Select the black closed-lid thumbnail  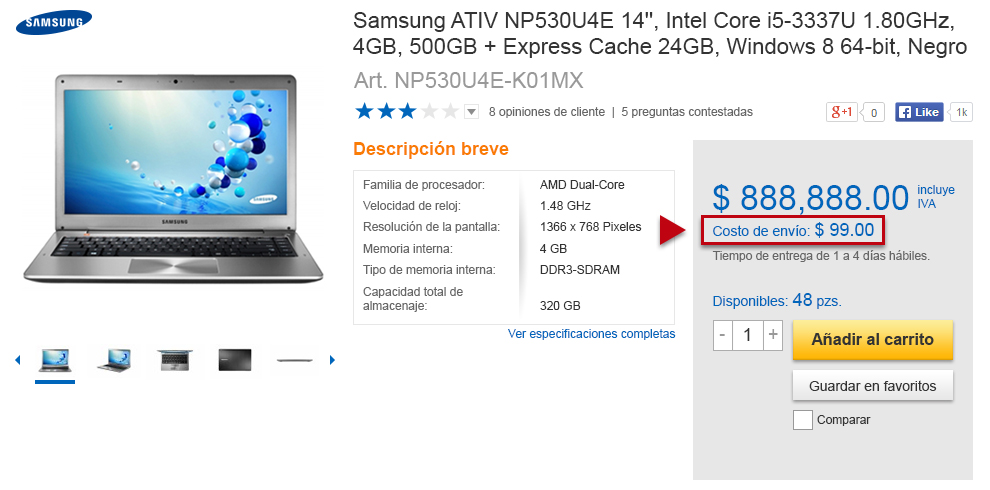coord(235,360)
